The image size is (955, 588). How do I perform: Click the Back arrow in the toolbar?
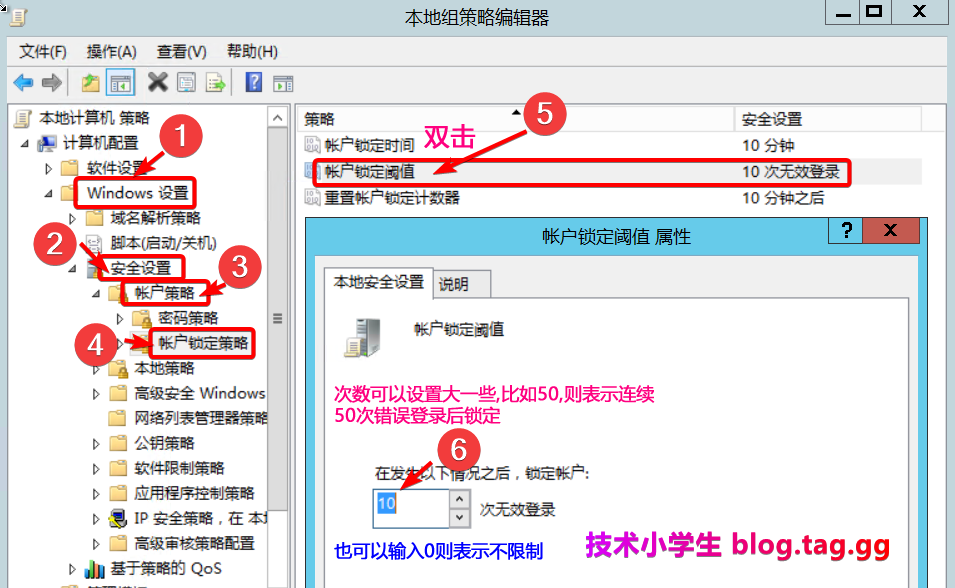[x=23, y=83]
